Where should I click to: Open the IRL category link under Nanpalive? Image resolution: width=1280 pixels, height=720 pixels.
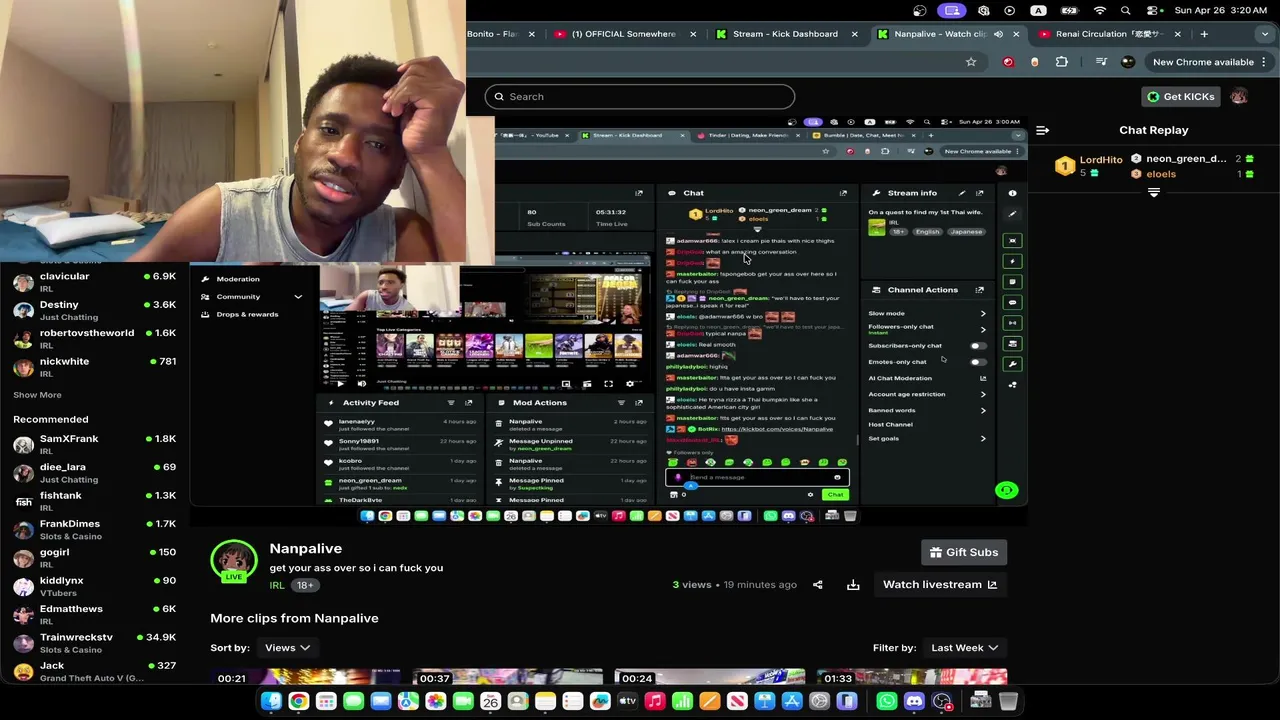[x=277, y=585]
